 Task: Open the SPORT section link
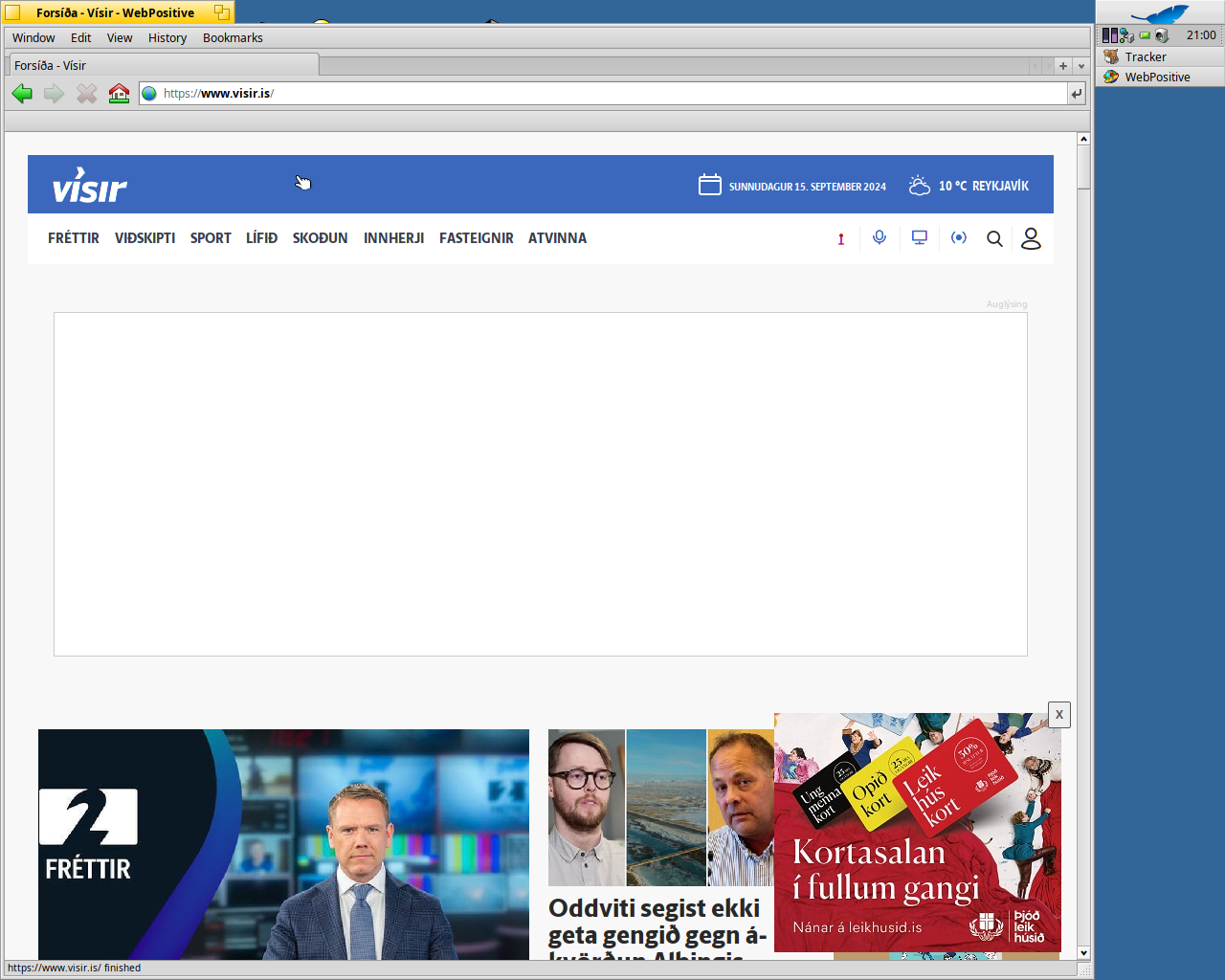[211, 238]
